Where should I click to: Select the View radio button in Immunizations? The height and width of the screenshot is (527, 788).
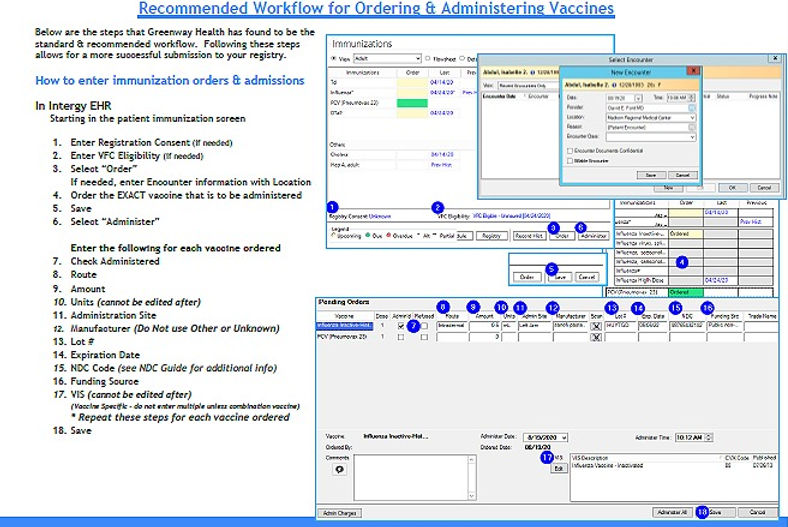333,59
